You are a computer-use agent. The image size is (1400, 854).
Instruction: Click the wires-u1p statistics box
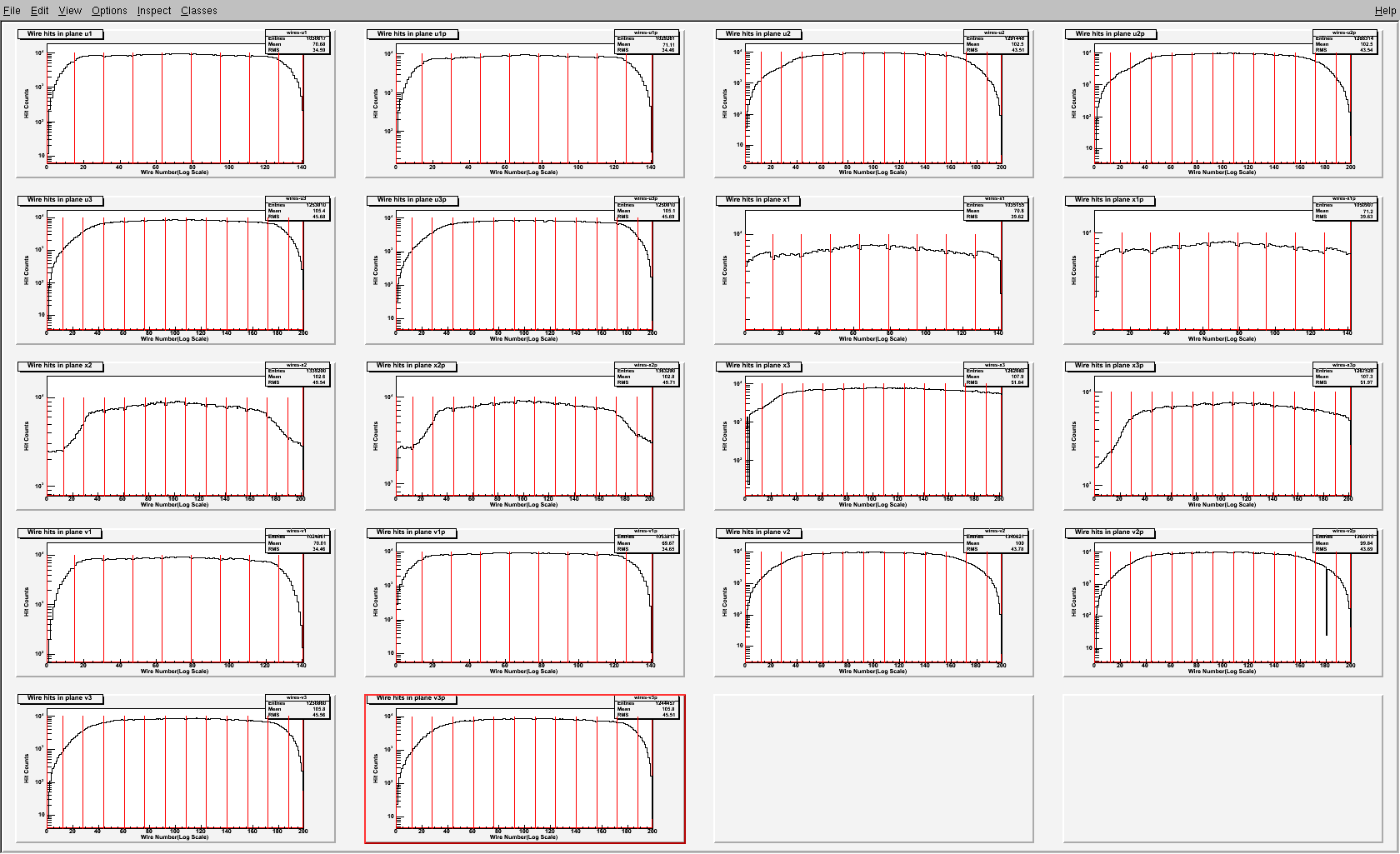pos(646,42)
